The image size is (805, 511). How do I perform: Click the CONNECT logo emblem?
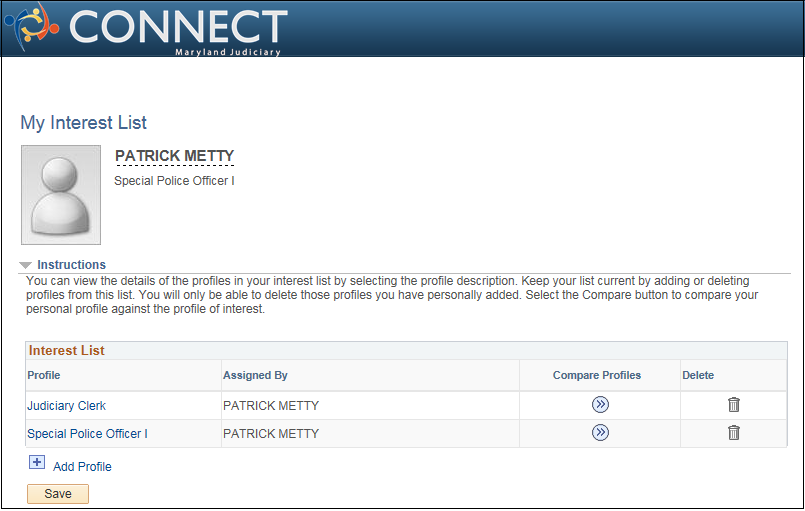point(31,26)
